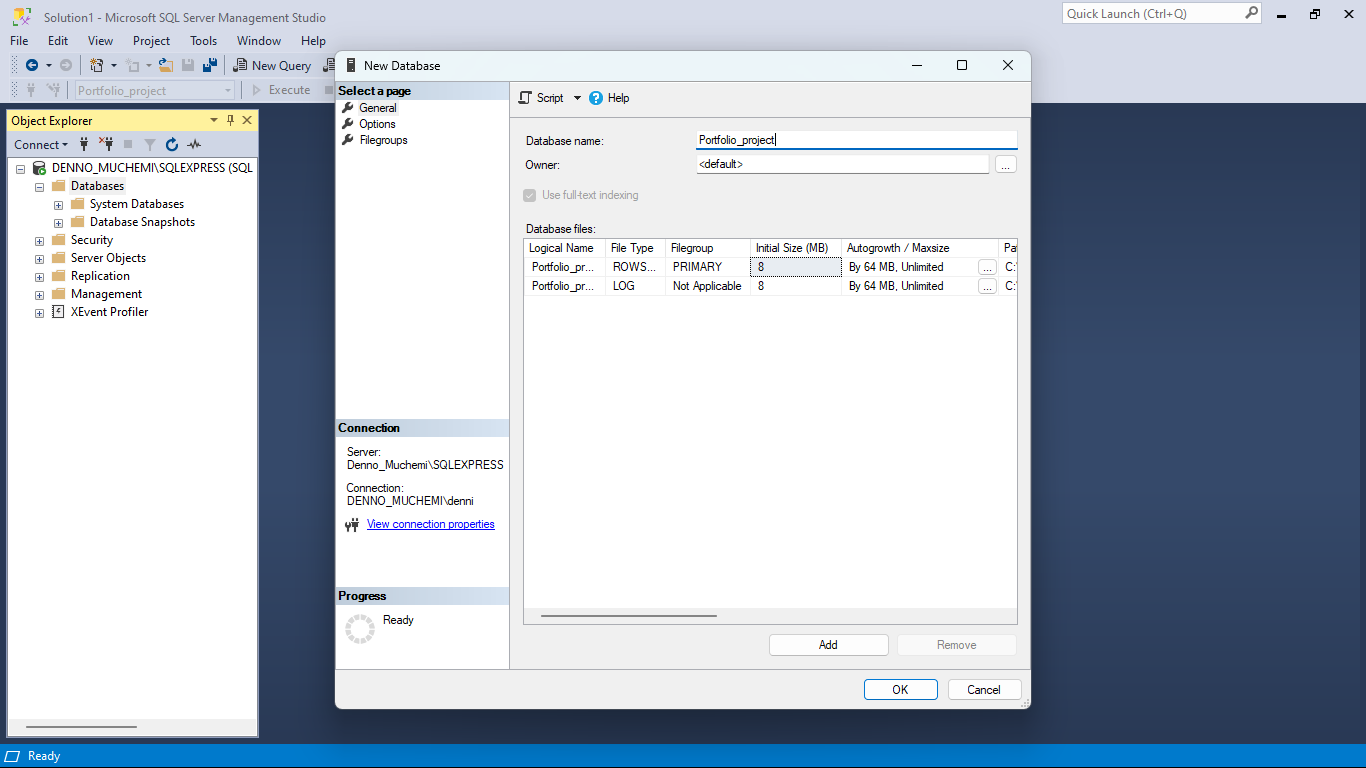The width and height of the screenshot is (1366, 768).
Task: Click the Visual Studio logo in title bar
Action: click(20, 17)
